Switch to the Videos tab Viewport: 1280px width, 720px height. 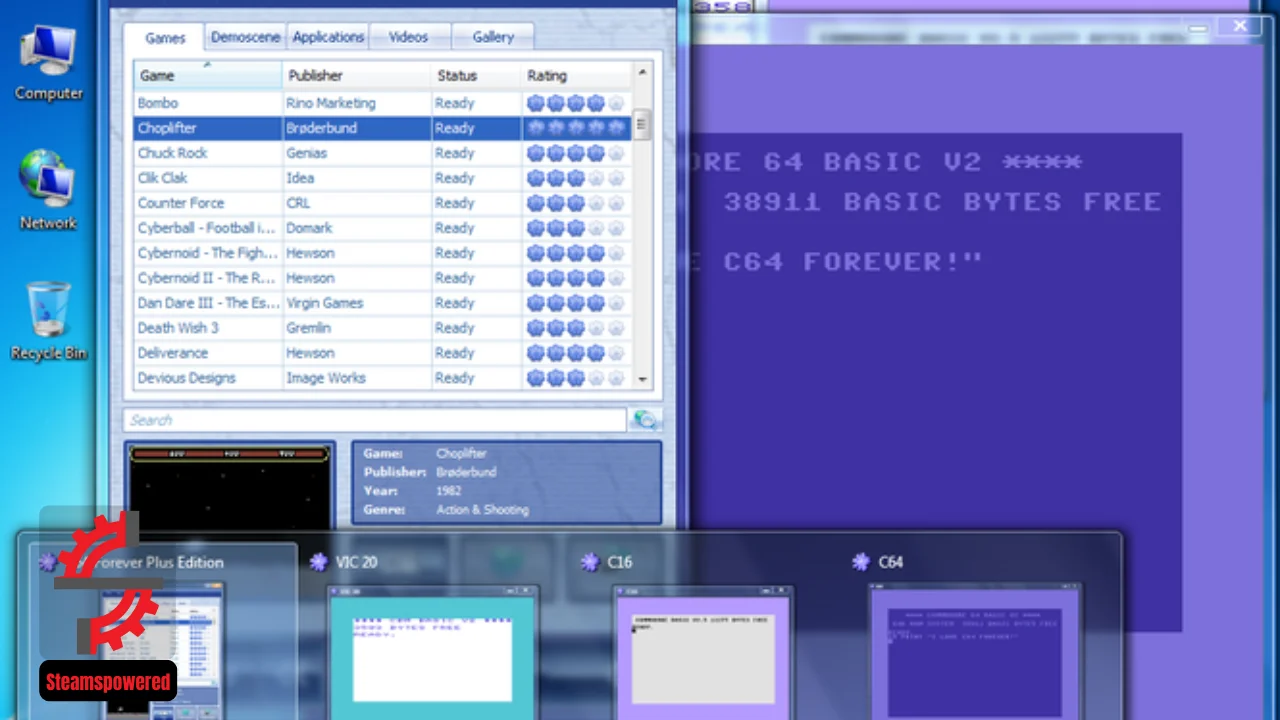(409, 37)
